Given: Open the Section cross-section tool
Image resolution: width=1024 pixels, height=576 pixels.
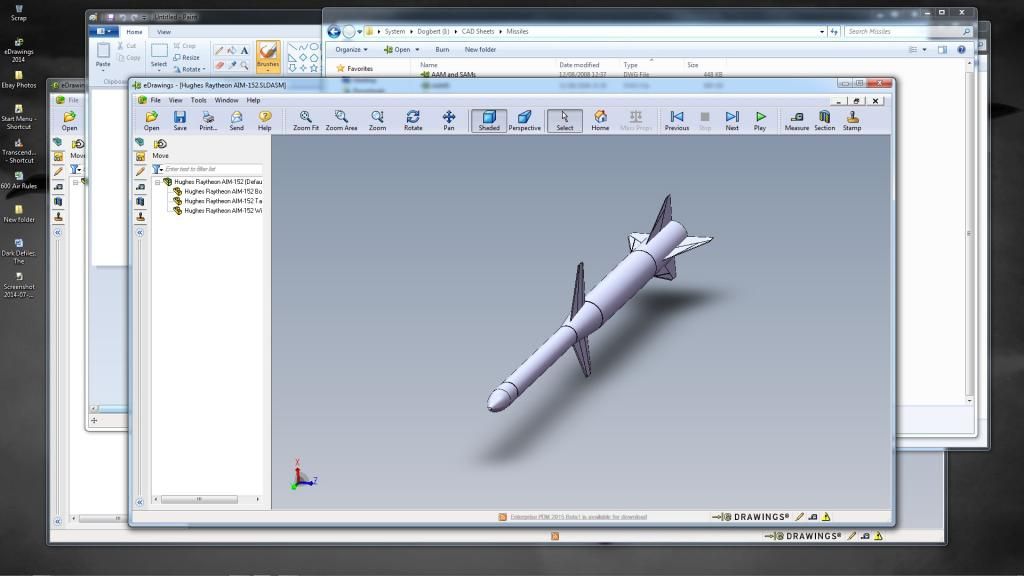Looking at the screenshot, I should [x=825, y=121].
